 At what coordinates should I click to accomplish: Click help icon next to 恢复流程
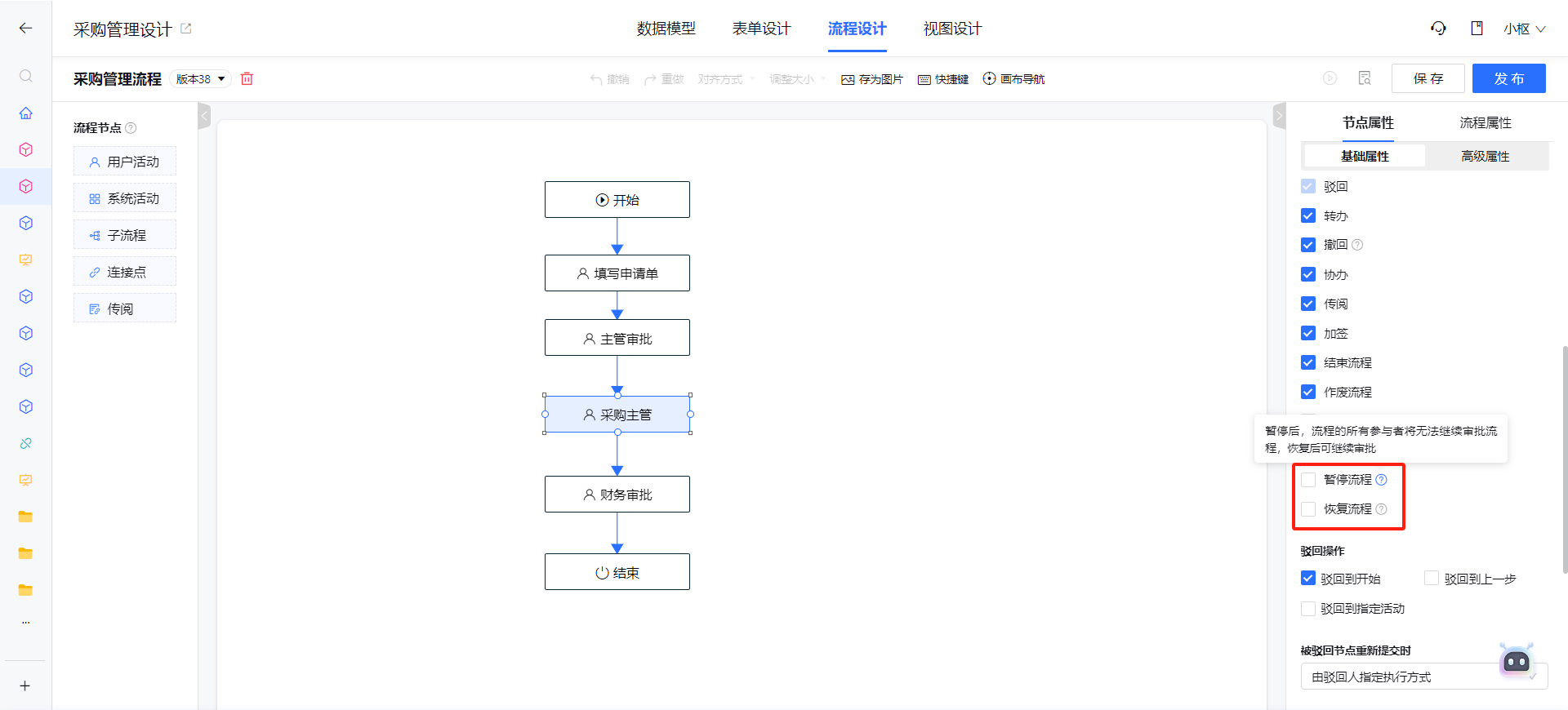(1381, 509)
